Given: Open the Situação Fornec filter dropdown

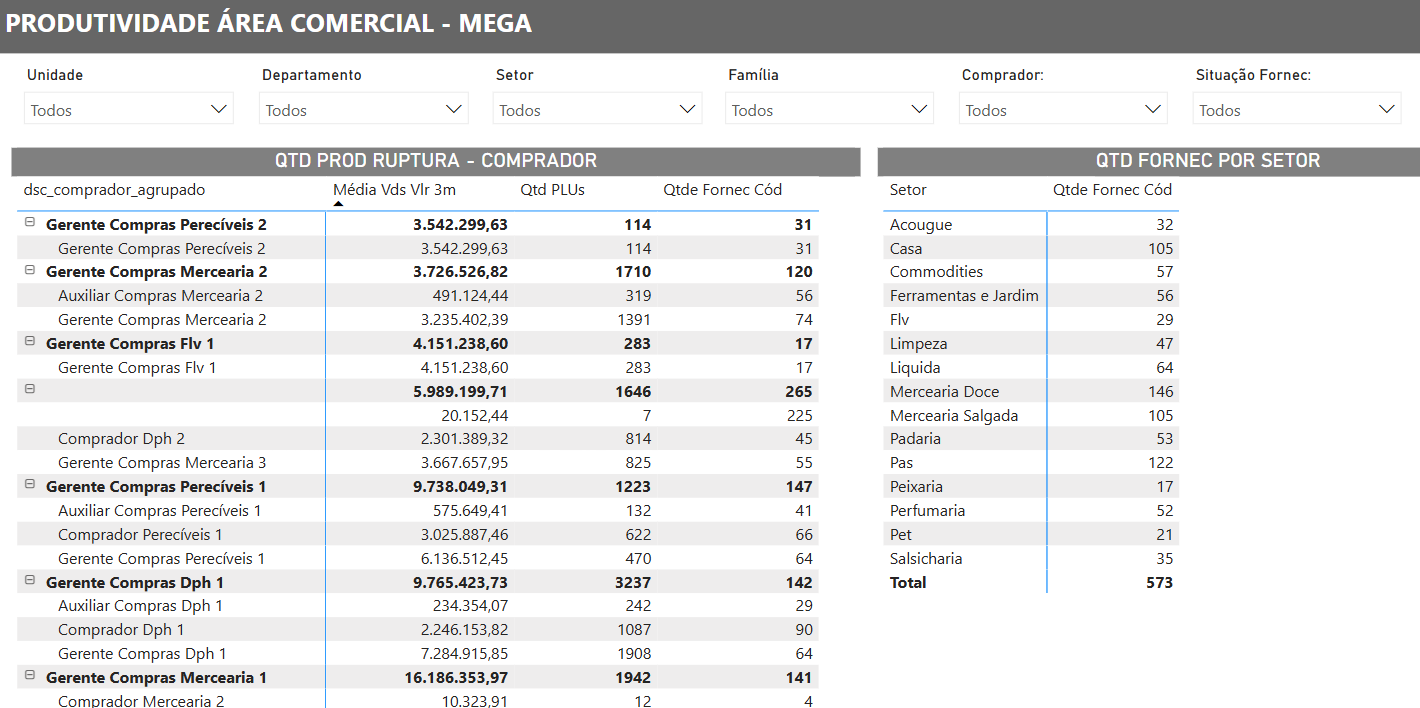Looking at the screenshot, I should (1297, 109).
